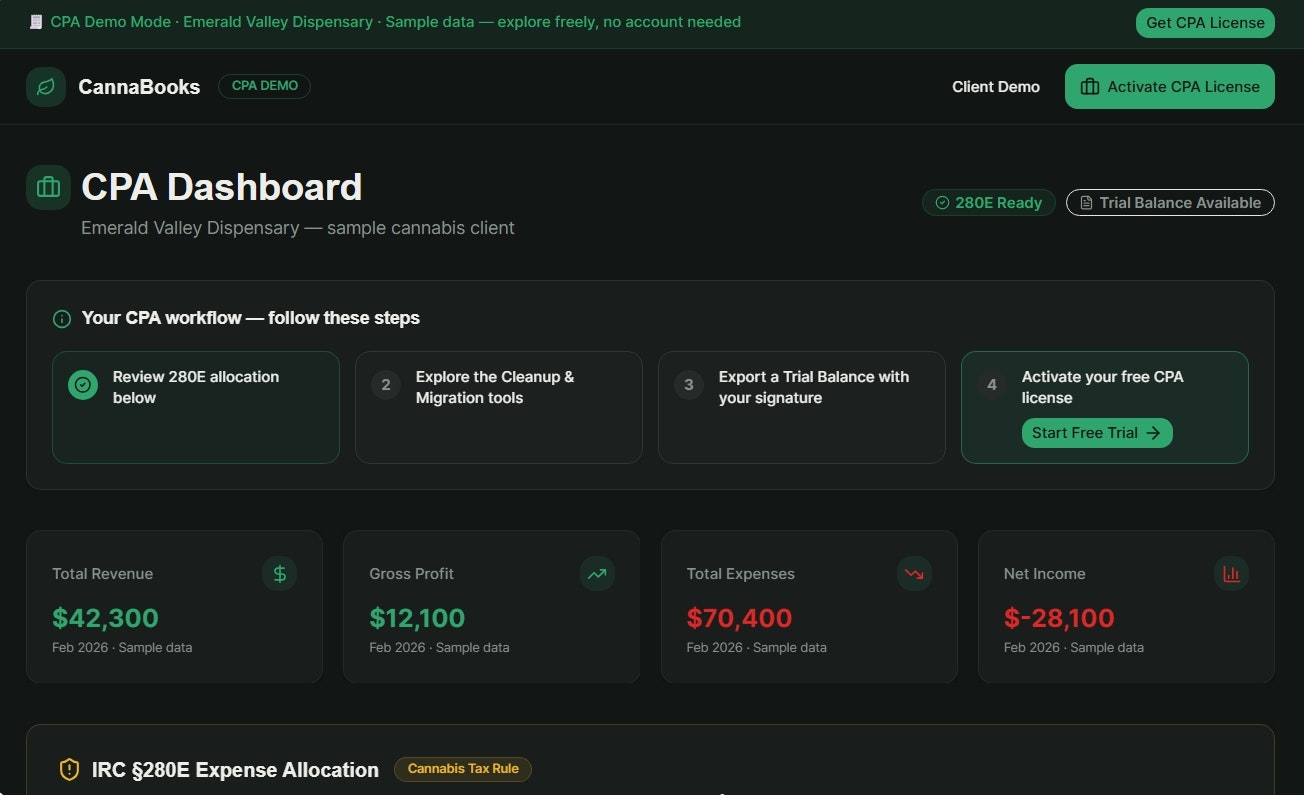Click the checkmark icon in Review 280E step

(82, 384)
